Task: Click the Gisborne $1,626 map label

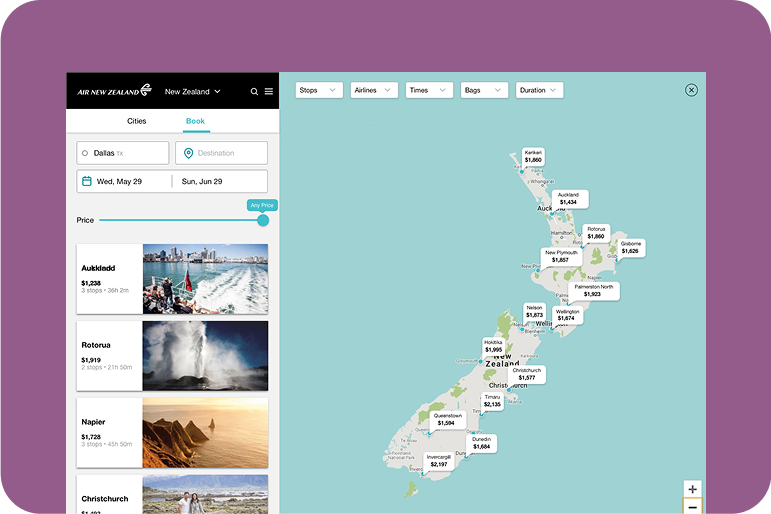Action: [x=631, y=247]
